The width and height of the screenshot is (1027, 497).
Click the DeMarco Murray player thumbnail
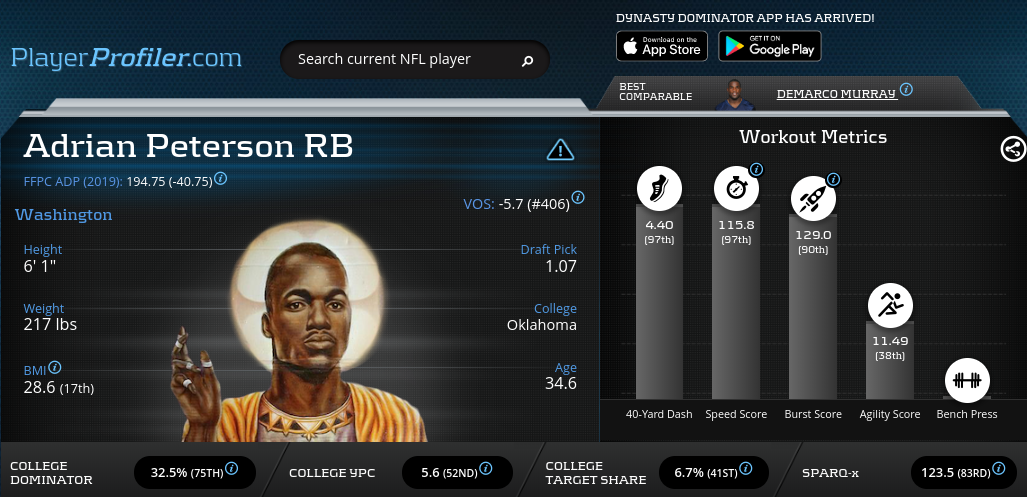point(735,95)
